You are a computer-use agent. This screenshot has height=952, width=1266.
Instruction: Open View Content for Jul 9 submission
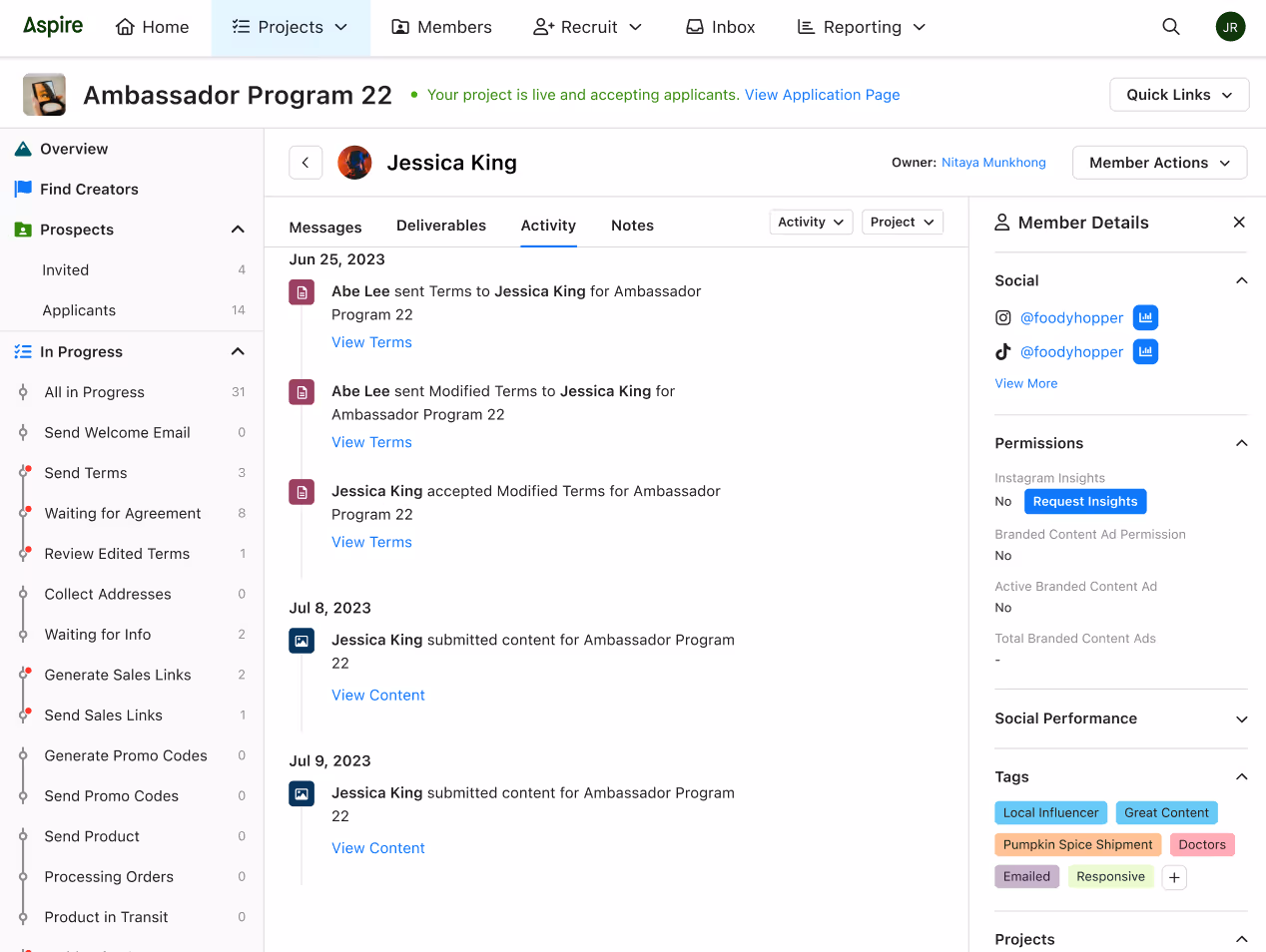pos(377,847)
